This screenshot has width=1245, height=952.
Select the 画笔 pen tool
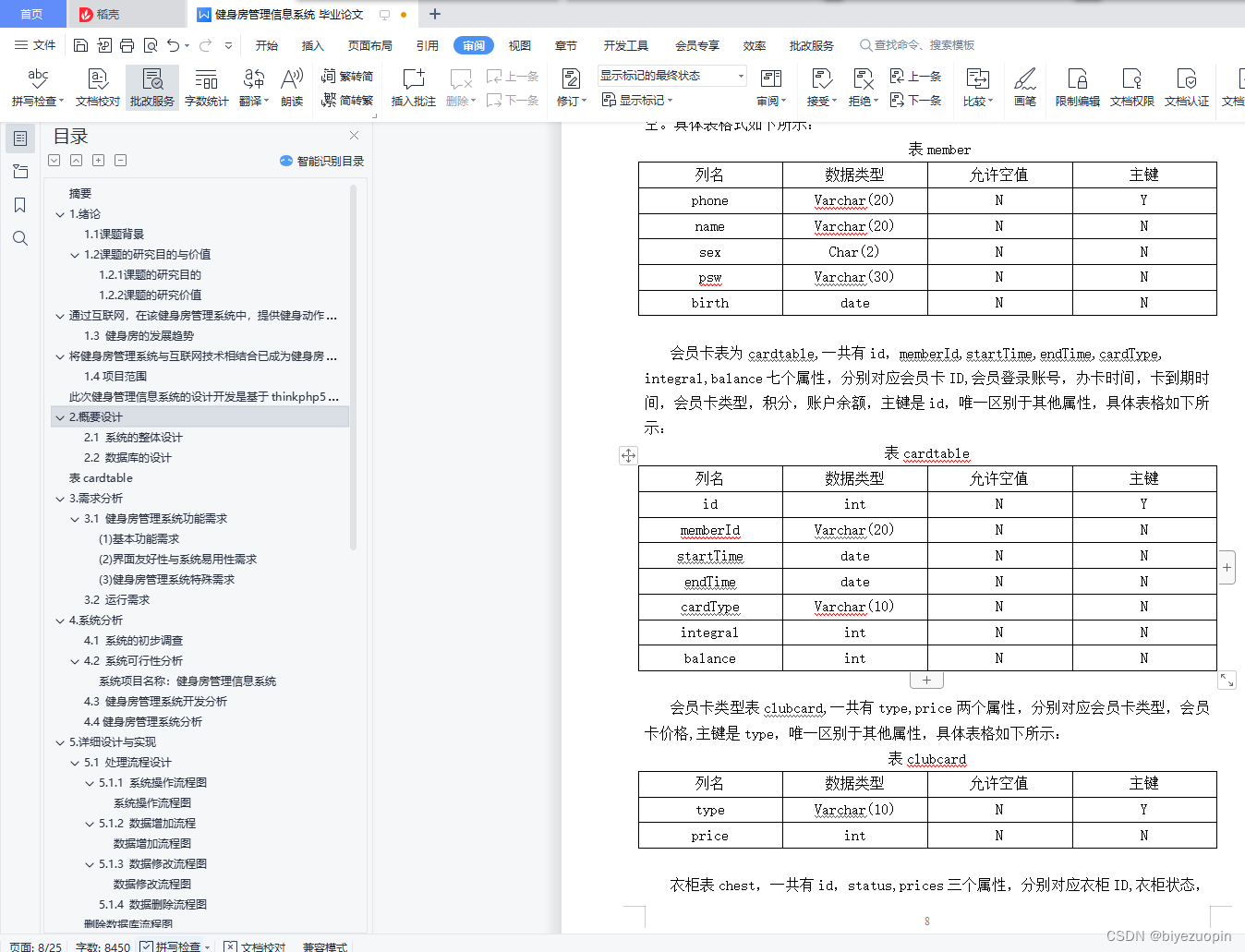pyautogui.click(x=1025, y=88)
